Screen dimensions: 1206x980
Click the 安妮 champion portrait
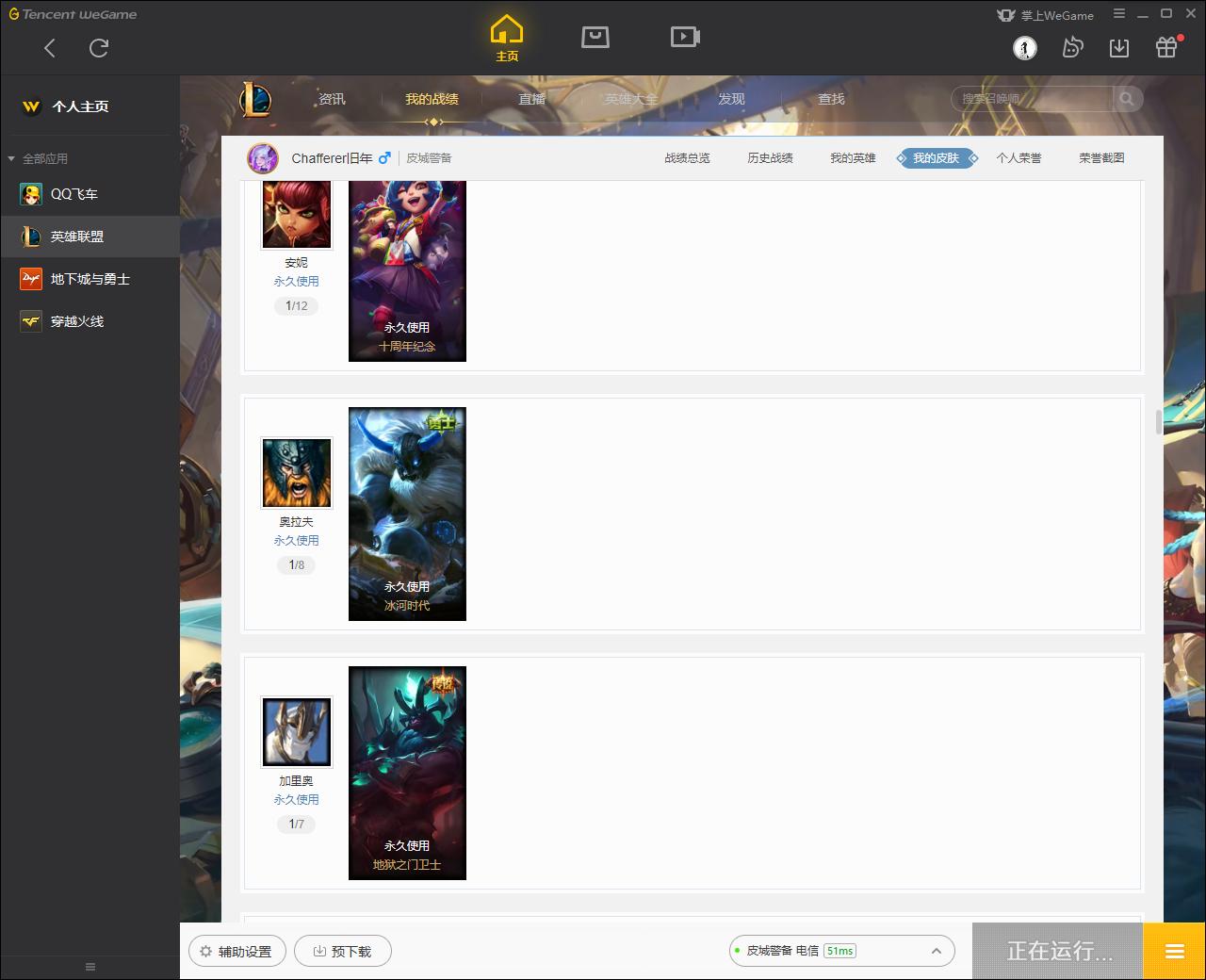point(297,215)
